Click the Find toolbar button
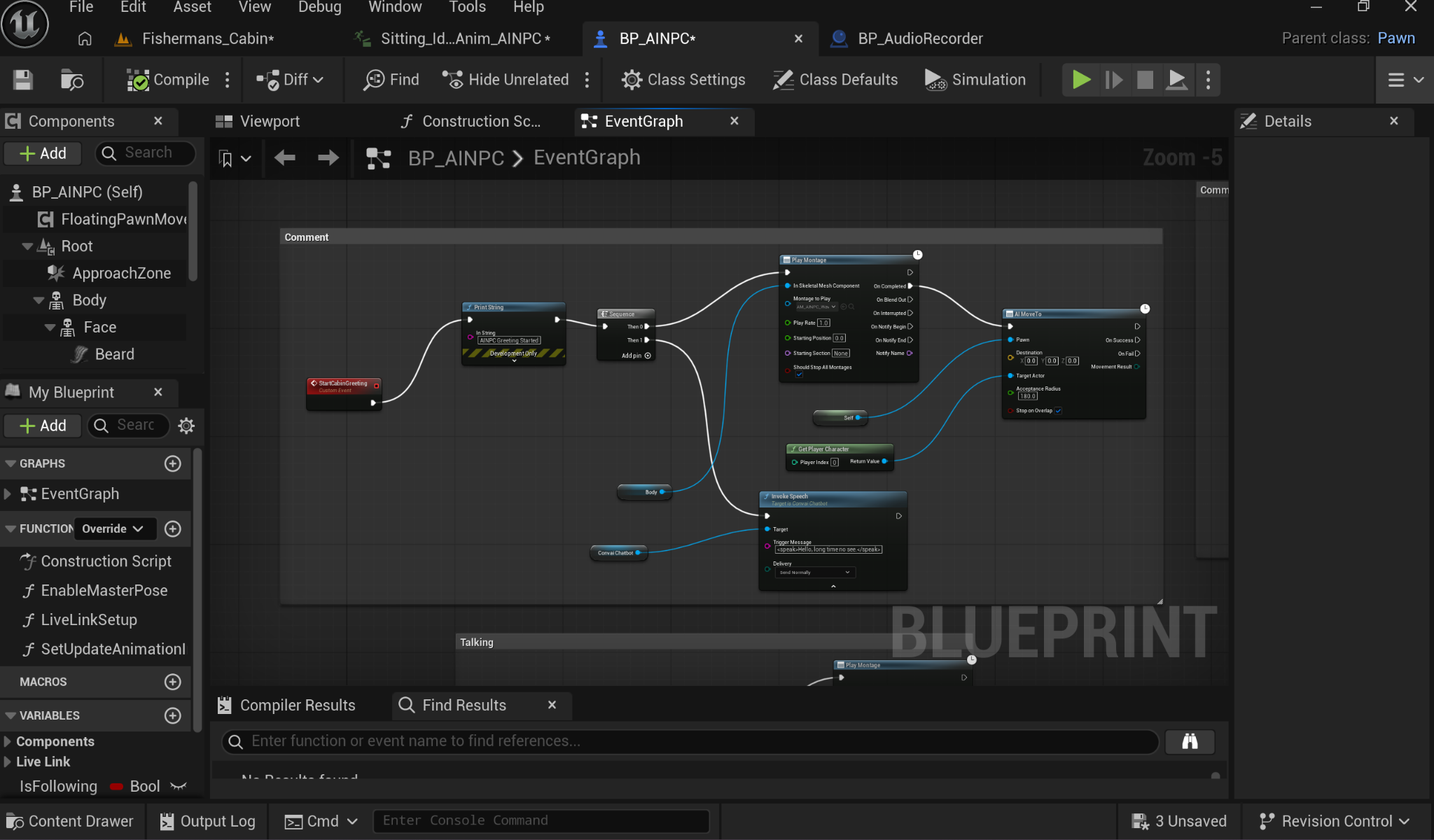 (391, 80)
